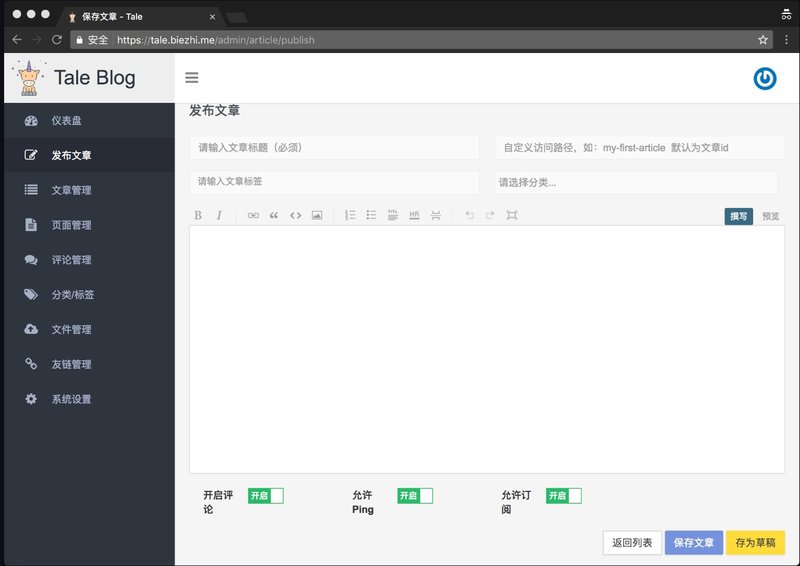The height and width of the screenshot is (566, 800).
Task: Disable the 允许 Ping switch
Action: pyautogui.click(x=415, y=495)
